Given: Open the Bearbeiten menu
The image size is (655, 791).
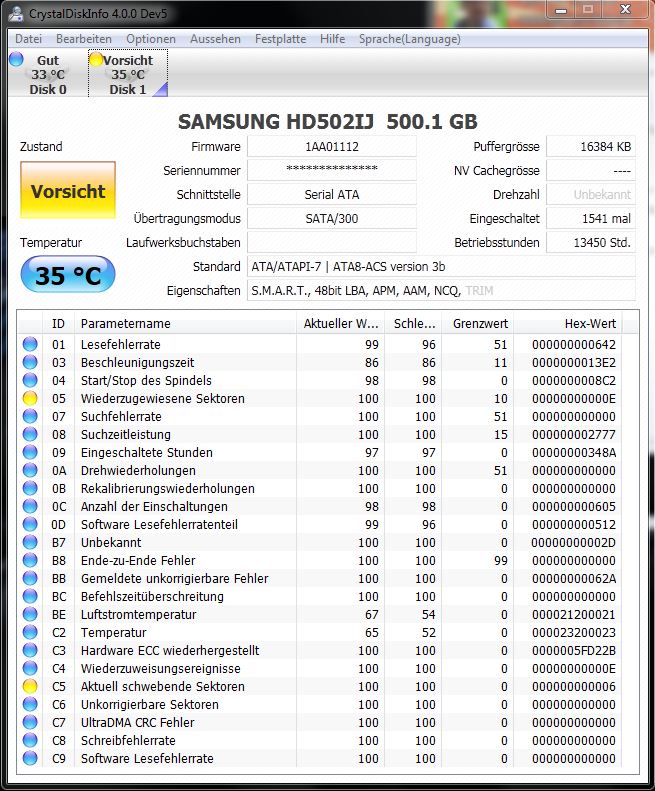Looking at the screenshot, I should click(84, 39).
